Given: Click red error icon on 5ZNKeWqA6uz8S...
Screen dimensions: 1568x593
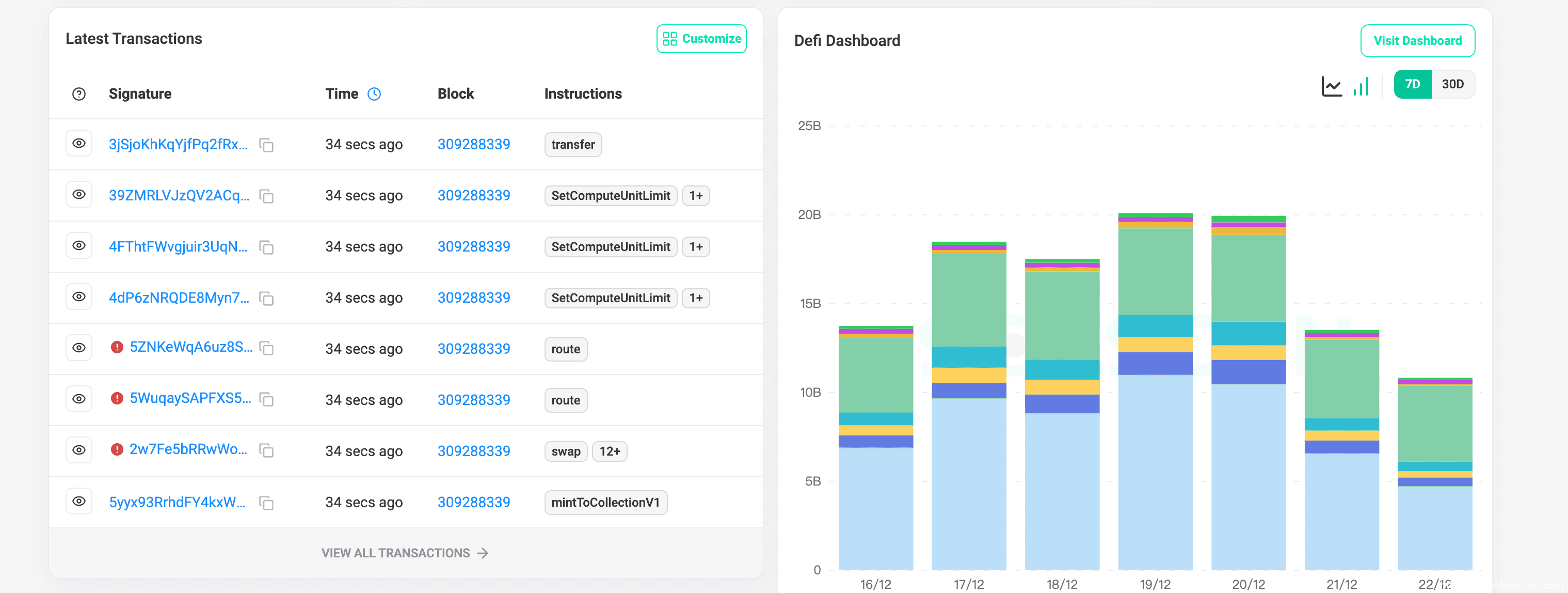Looking at the screenshot, I should coord(117,348).
